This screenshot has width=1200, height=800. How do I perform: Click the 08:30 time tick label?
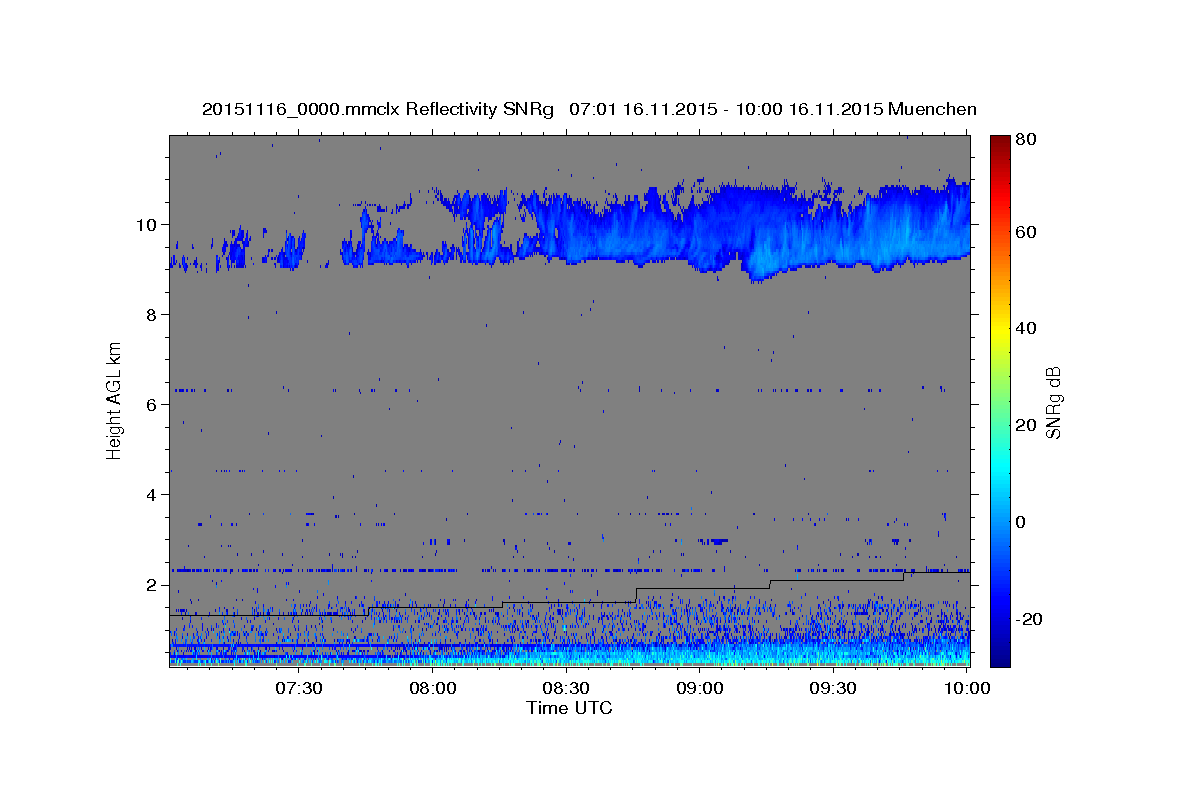coord(566,688)
